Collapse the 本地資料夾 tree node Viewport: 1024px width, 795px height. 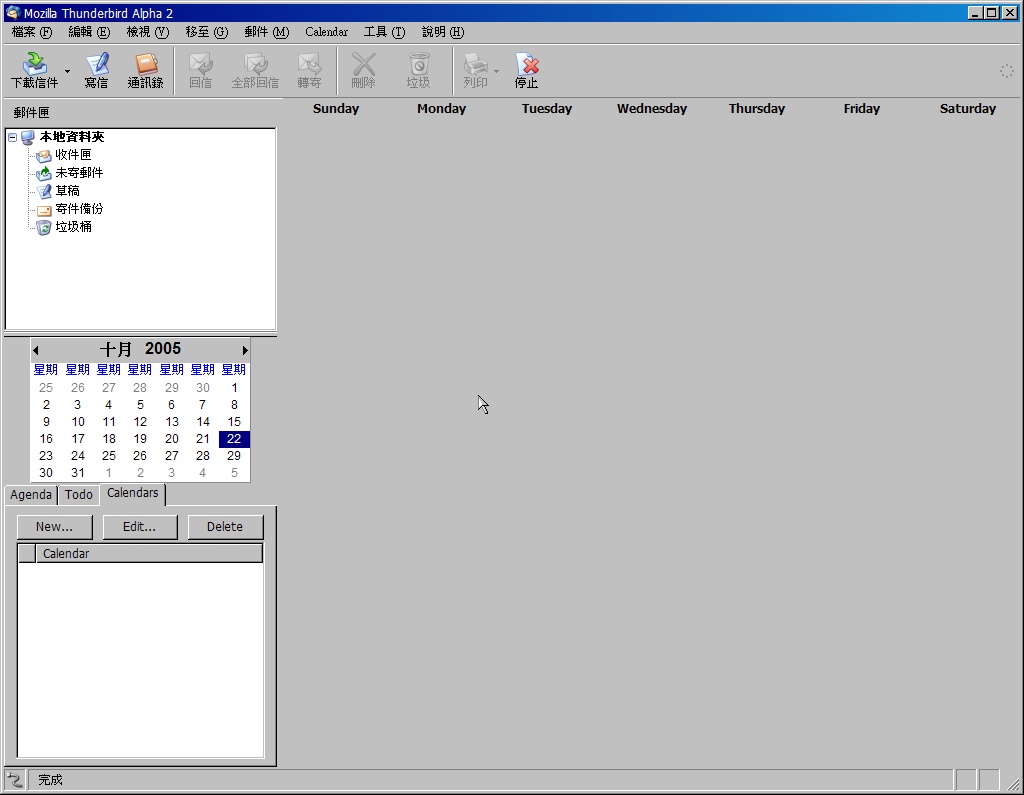[x=12, y=137]
